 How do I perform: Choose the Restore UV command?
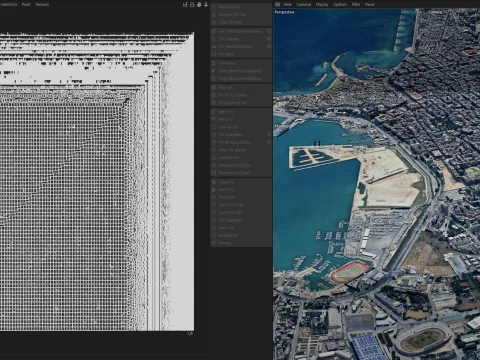(x=241, y=235)
